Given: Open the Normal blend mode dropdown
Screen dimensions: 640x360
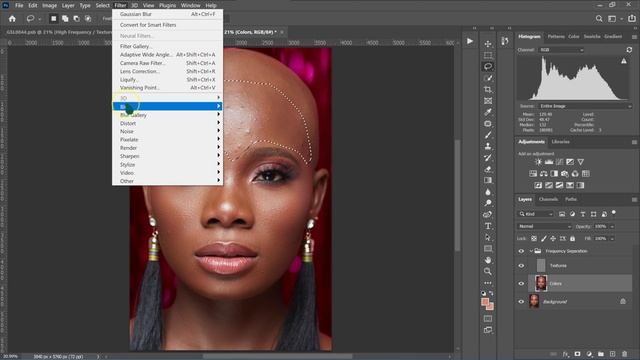Looking at the screenshot, I should (544, 226).
